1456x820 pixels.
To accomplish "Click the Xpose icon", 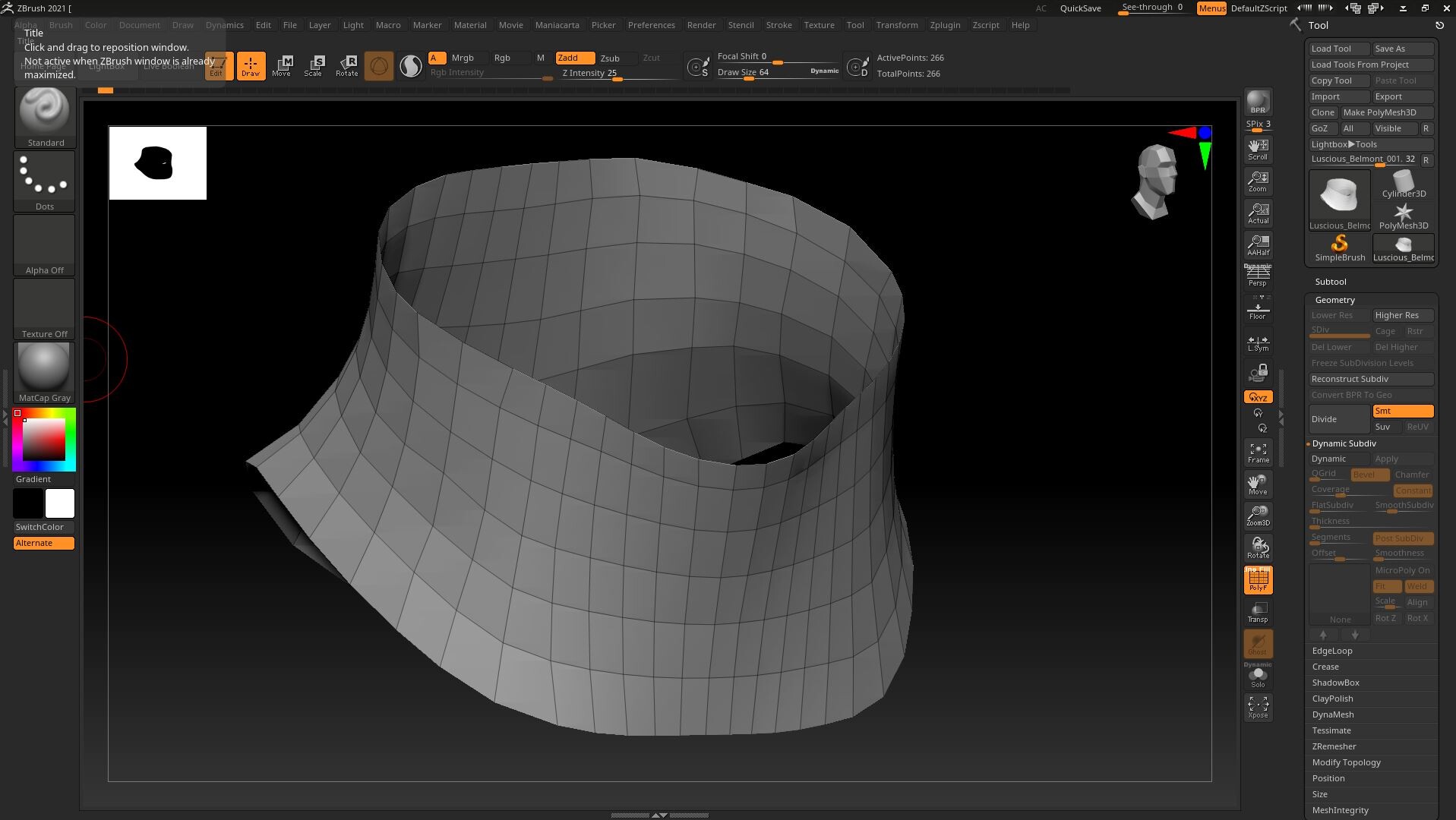I will [1258, 707].
